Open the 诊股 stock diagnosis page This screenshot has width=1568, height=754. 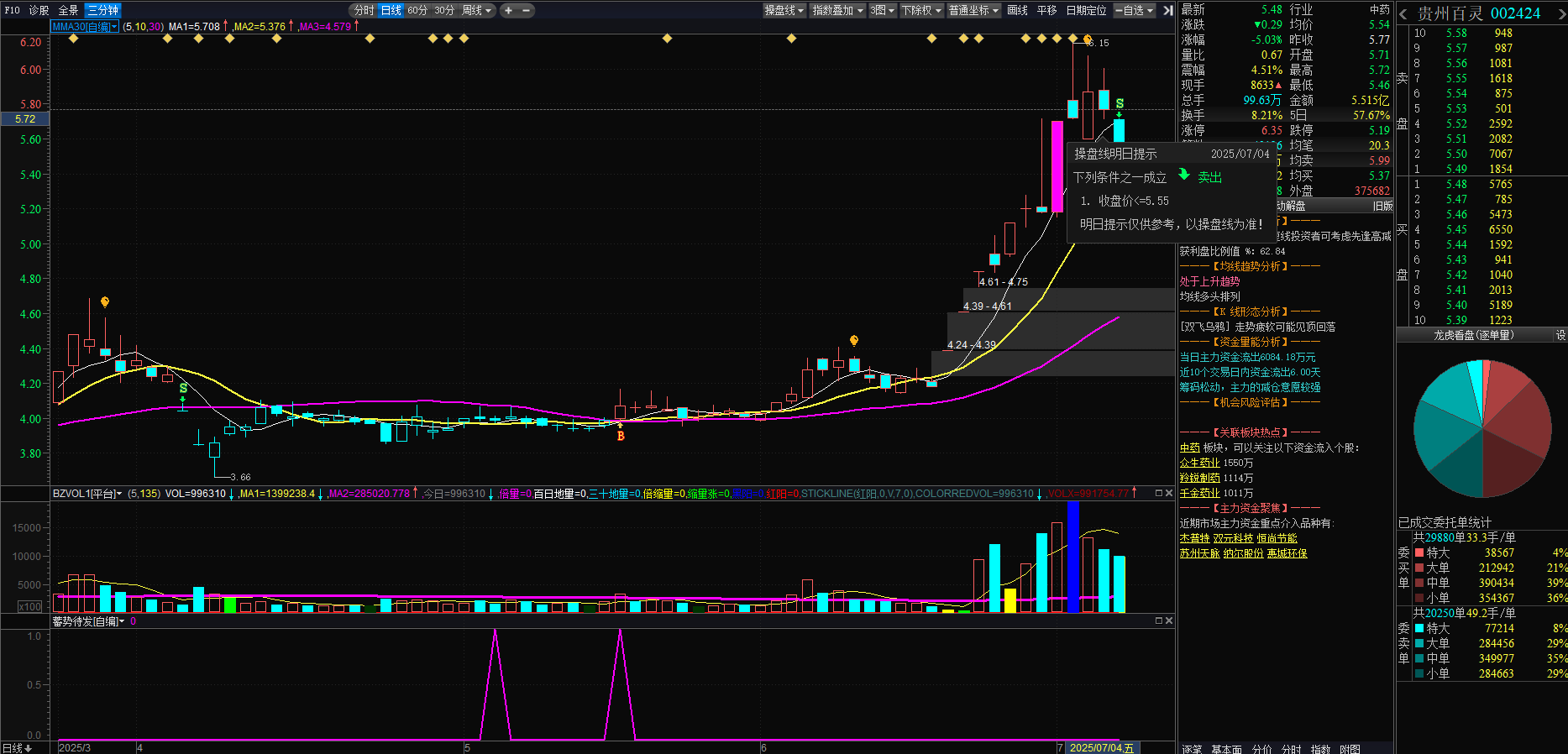(x=39, y=10)
